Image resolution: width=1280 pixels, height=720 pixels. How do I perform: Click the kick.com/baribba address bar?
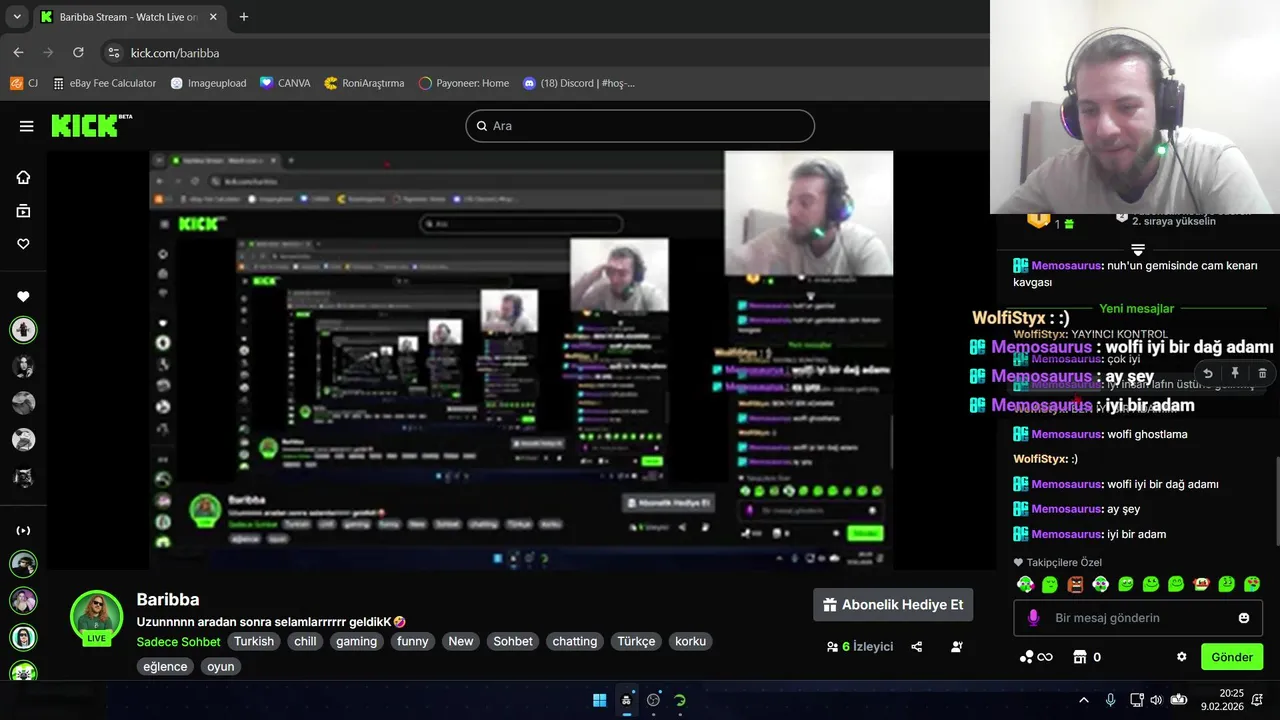point(175,53)
